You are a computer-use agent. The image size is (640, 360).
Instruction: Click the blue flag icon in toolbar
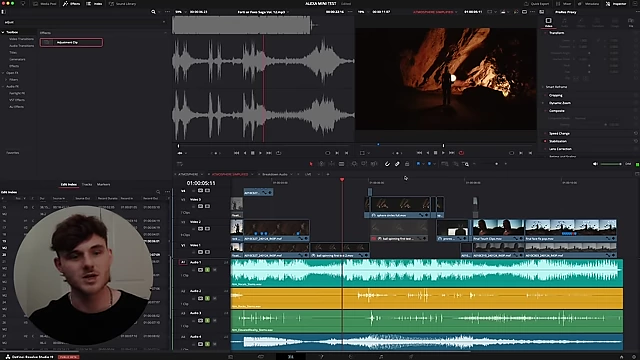click(x=418, y=164)
